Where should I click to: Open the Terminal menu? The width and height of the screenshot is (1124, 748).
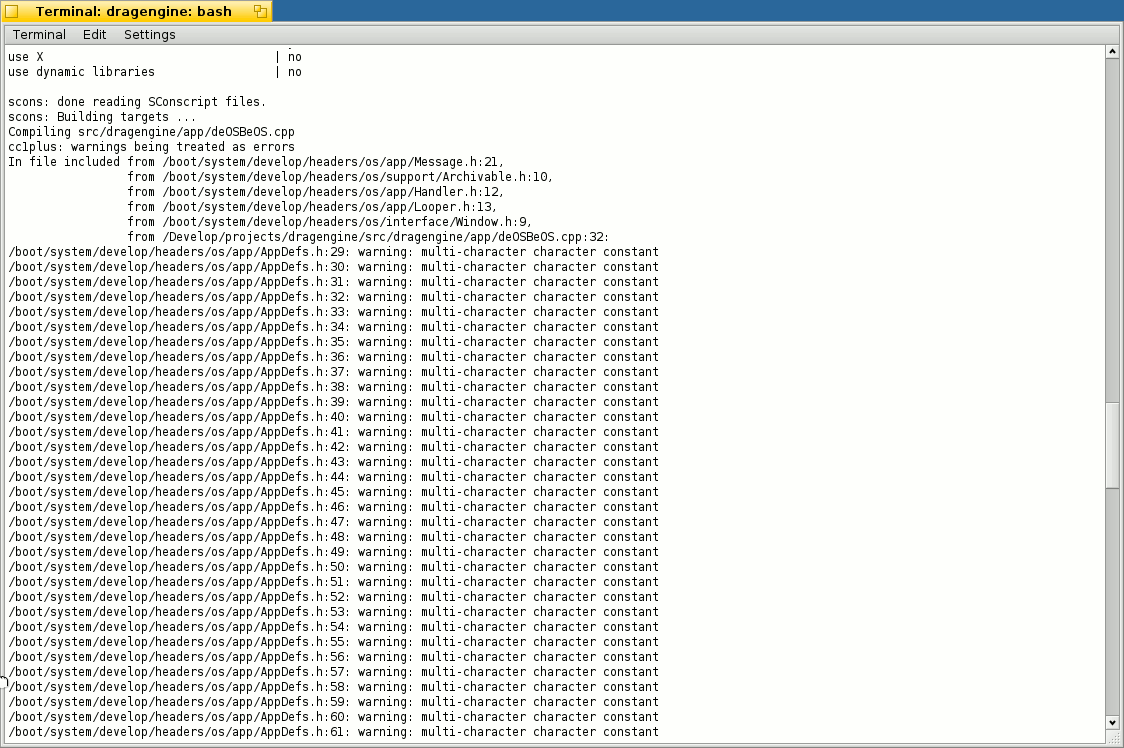pos(39,34)
